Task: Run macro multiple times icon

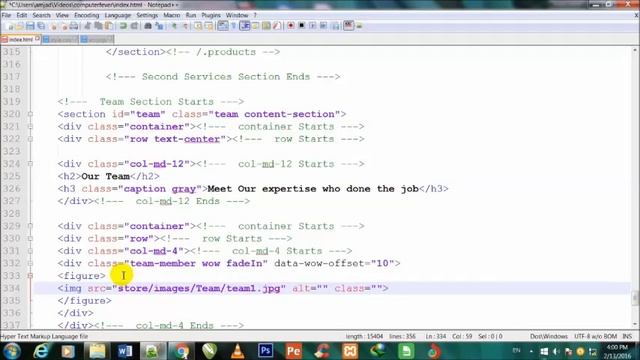Action: pyautogui.click(x=323, y=26)
